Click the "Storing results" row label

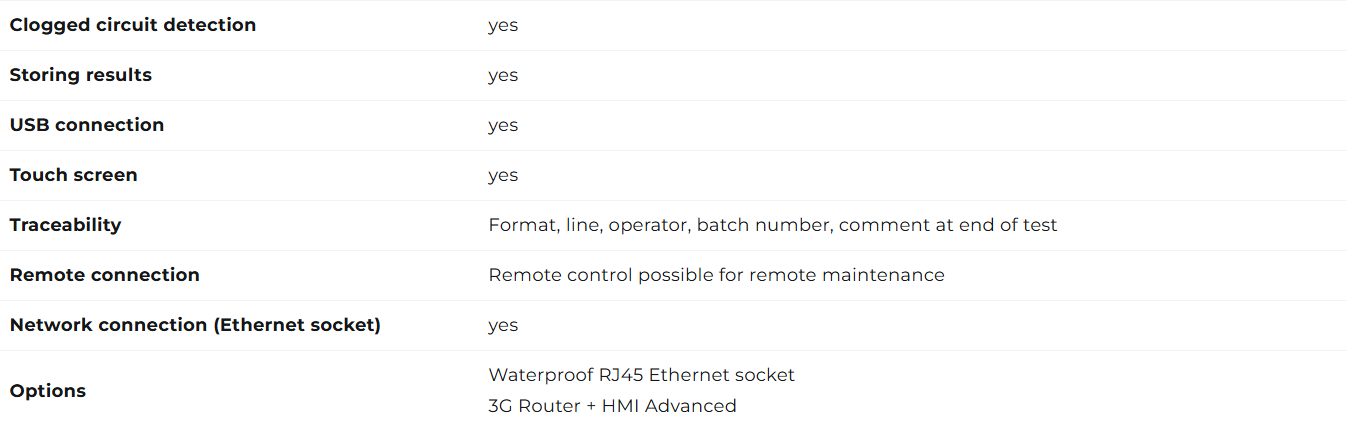click(81, 75)
